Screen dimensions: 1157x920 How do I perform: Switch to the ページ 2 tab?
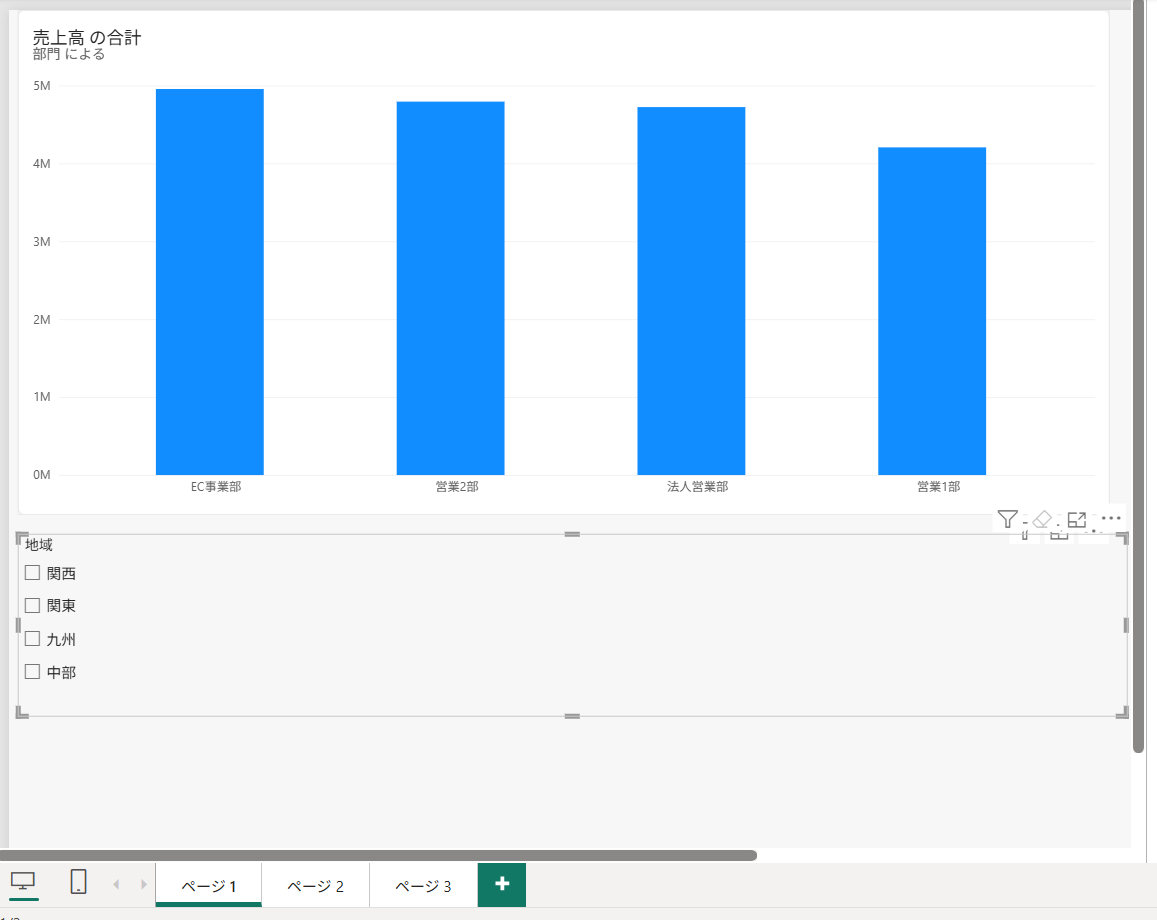[x=316, y=885]
